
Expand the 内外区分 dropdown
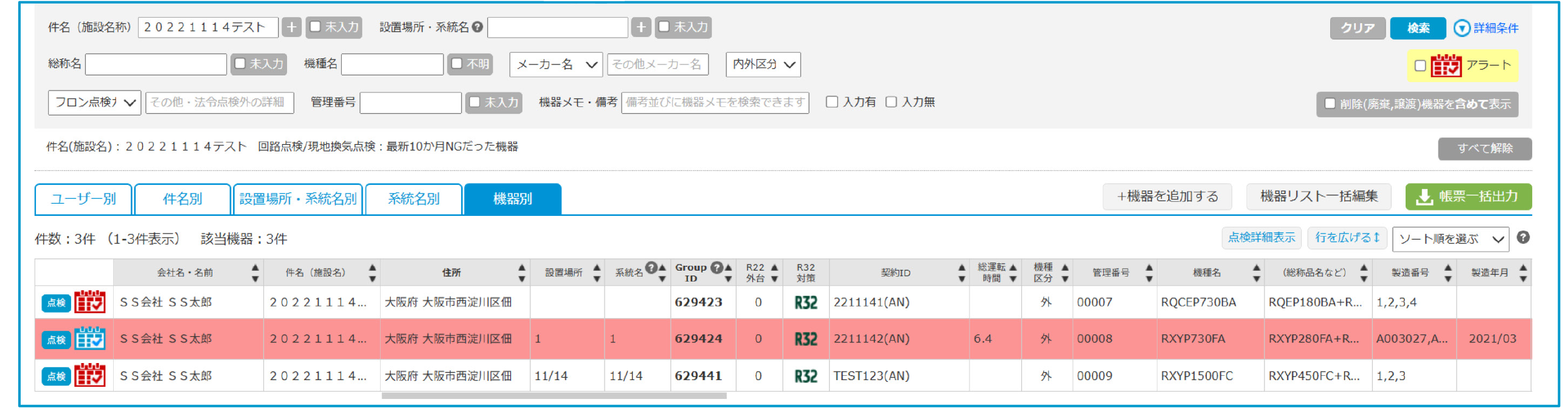click(x=763, y=64)
